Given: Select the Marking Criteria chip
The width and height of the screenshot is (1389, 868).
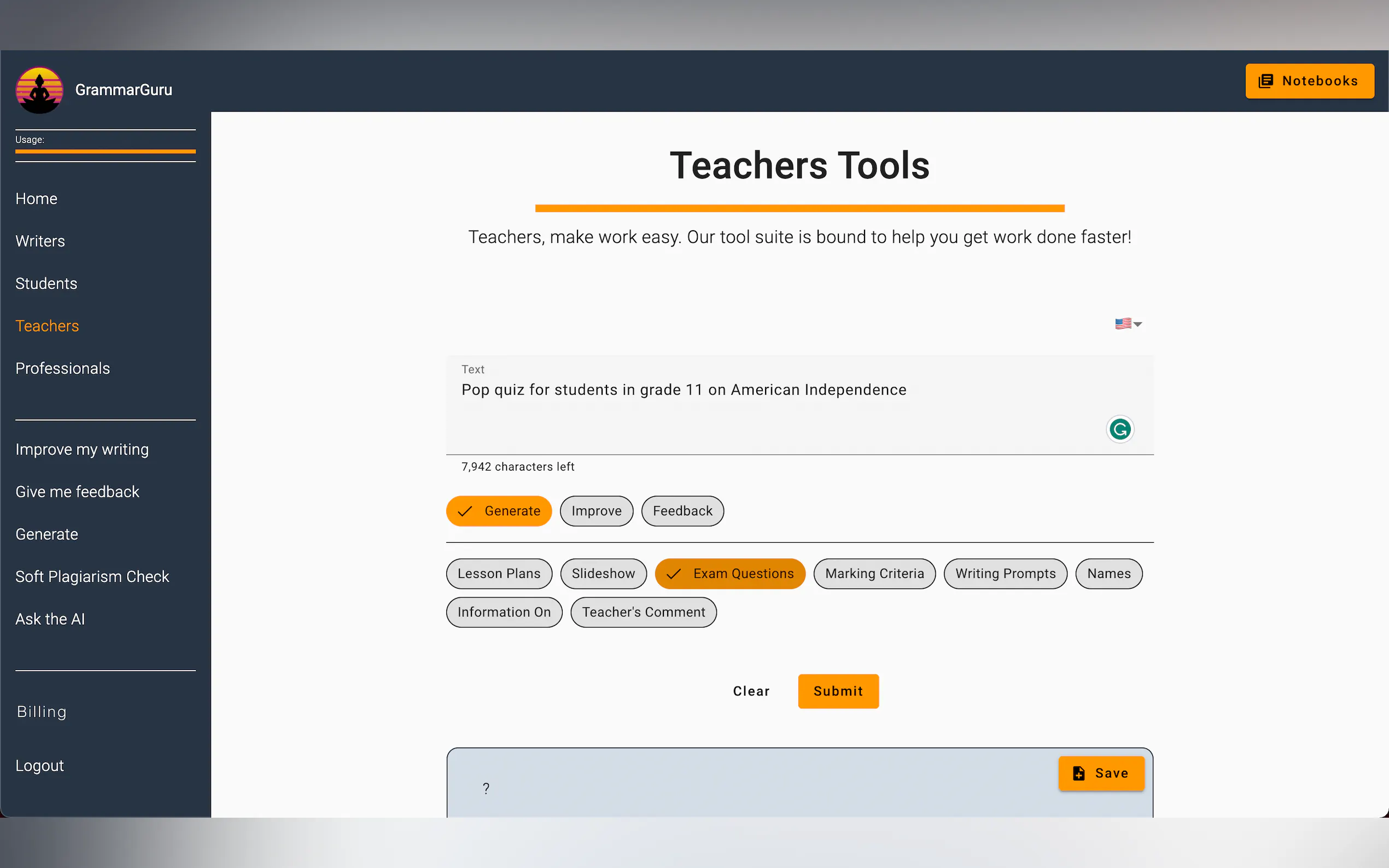Looking at the screenshot, I should pyautogui.click(x=874, y=573).
